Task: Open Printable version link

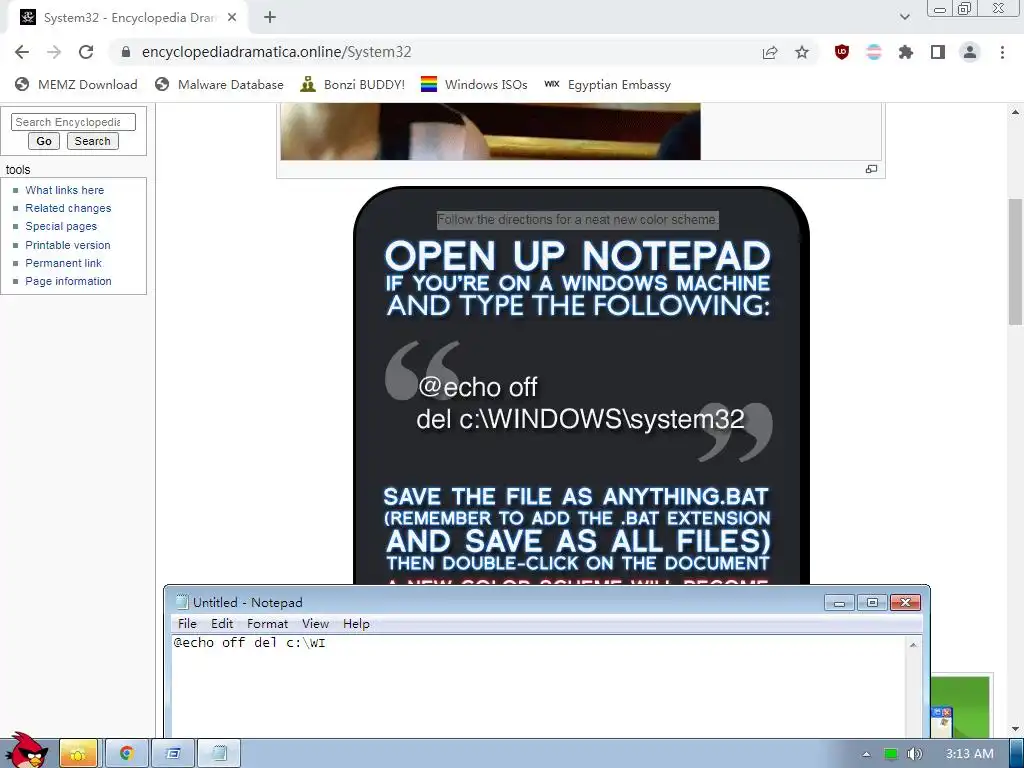Action: click(x=68, y=245)
